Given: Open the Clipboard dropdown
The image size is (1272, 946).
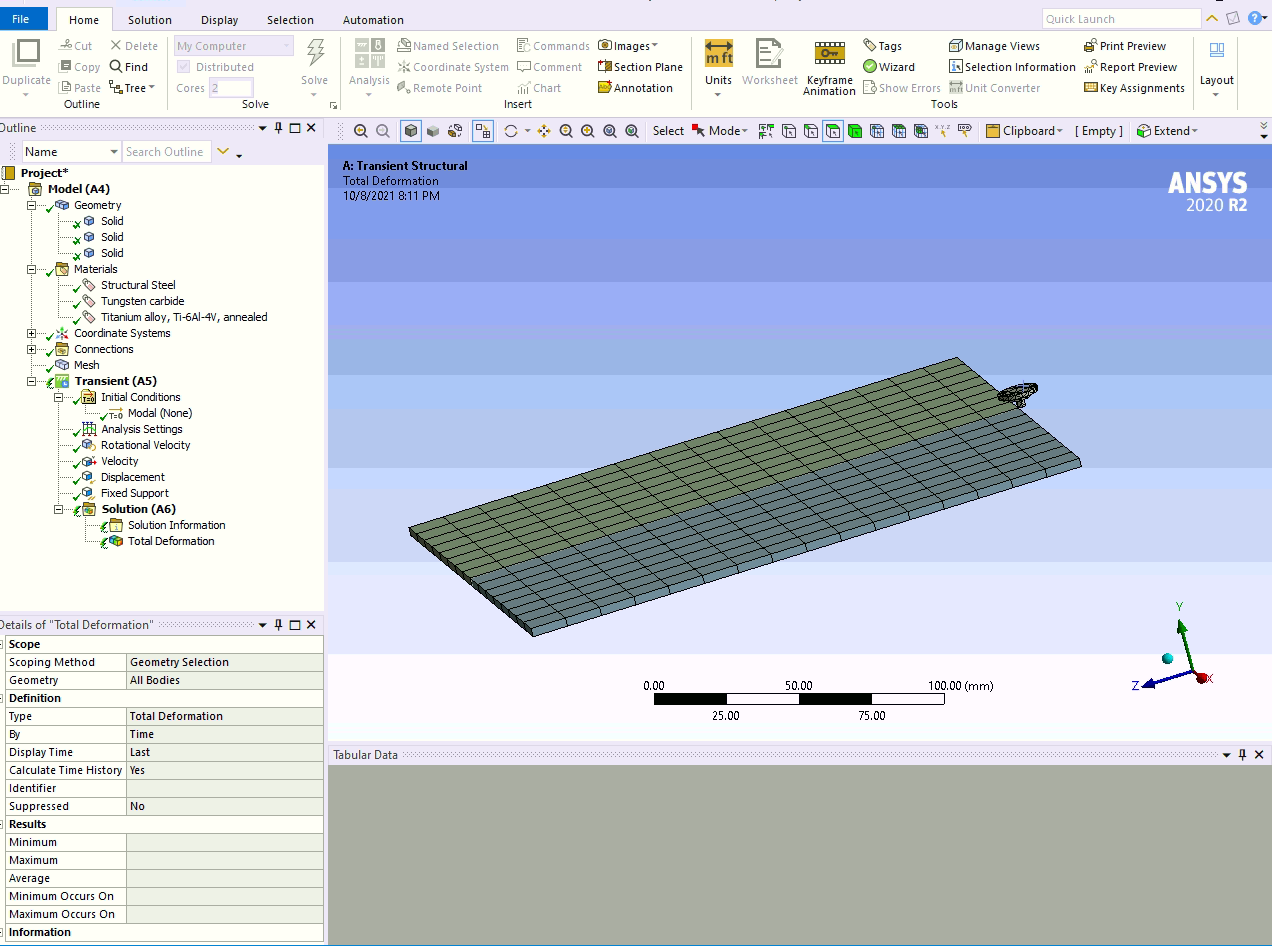Looking at the screenshot, I should (1023, 131).
